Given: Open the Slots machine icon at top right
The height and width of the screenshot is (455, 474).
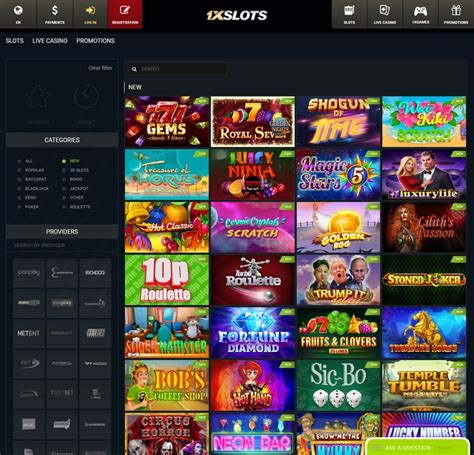Looking at the screenshot, I should click(x=349, y=10).
